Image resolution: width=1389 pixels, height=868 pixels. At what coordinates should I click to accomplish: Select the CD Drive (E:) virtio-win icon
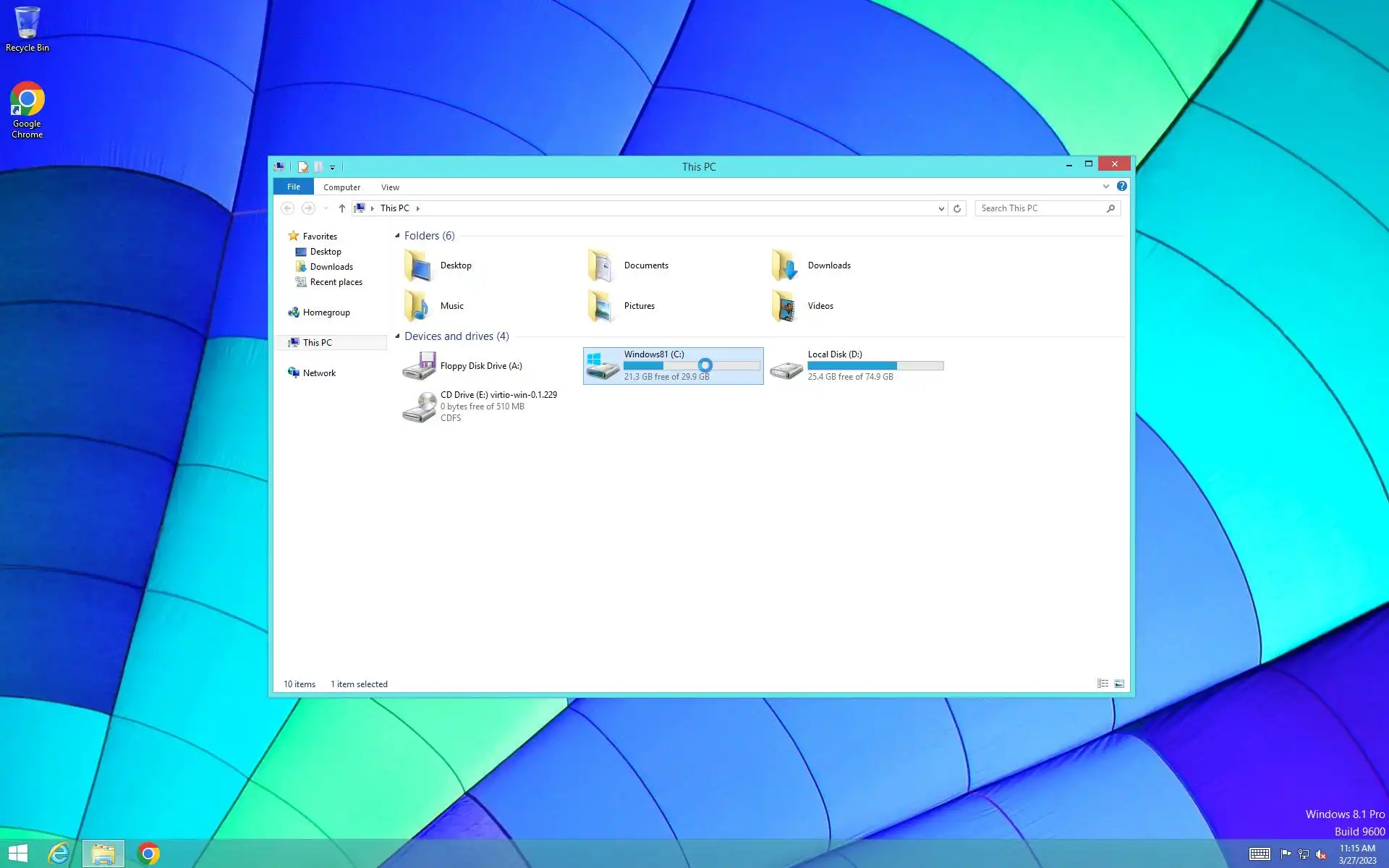tap(419, 407)
